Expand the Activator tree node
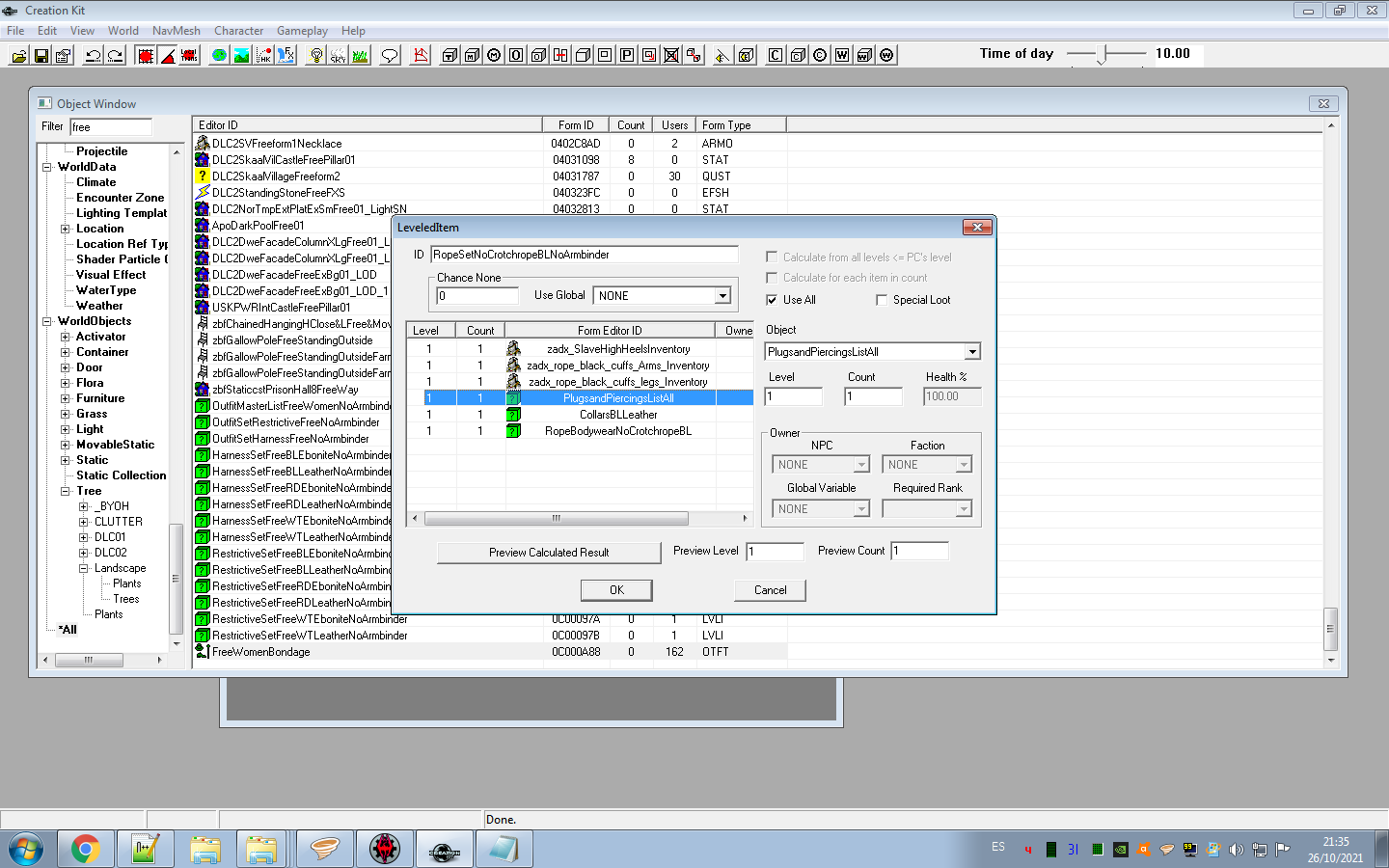This screenshot has height=868, width=1389. pyautogui.click(x=65, y=337)
